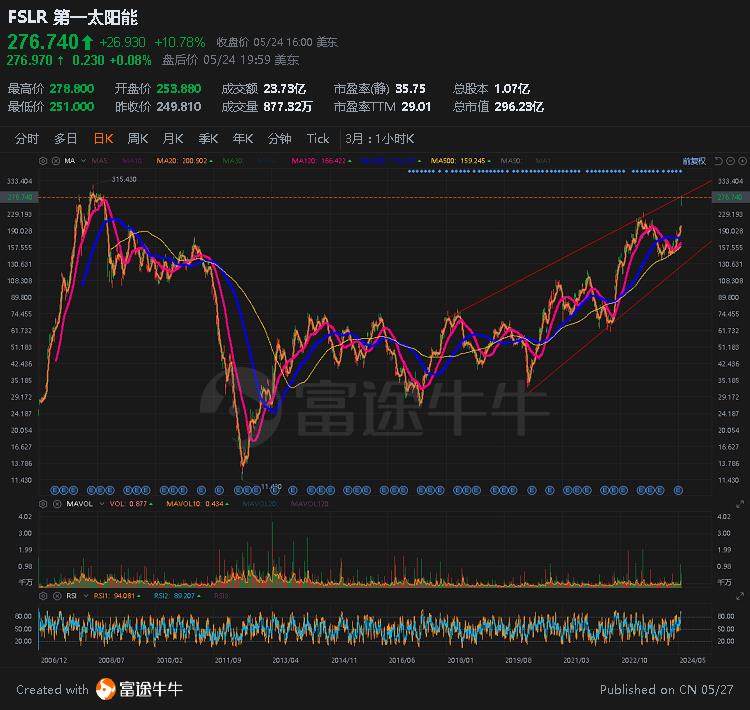Open MAVOL indicator settings gear
The image size is (750, 710).
43,504
